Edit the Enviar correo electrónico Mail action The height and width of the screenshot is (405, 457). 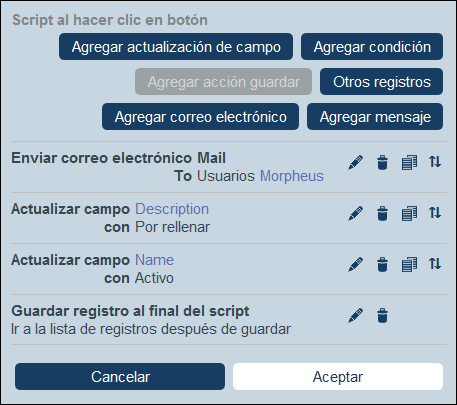tap(355, 163)
